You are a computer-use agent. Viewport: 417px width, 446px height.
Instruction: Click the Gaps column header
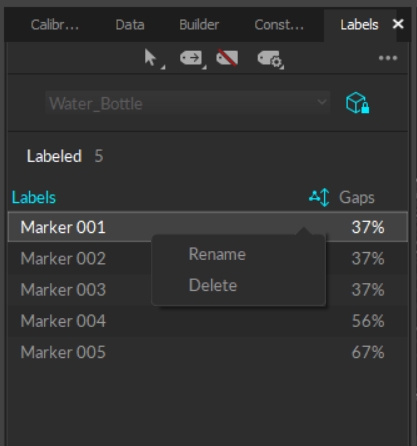[357, 198]
